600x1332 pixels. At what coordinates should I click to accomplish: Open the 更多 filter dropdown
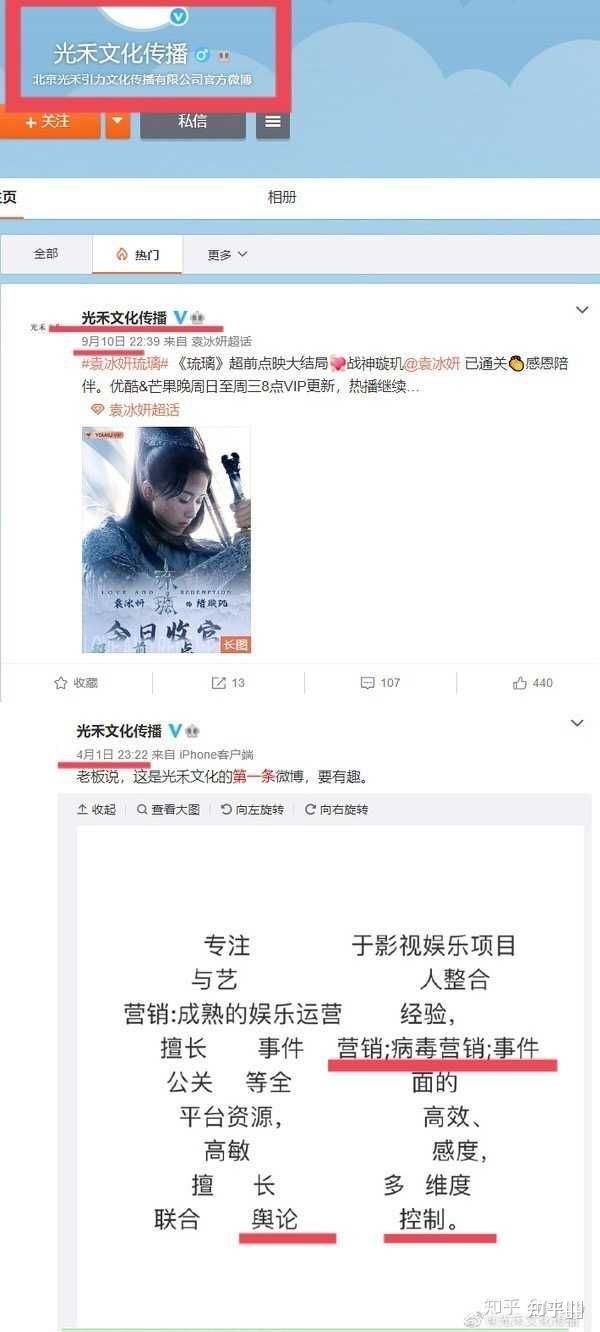pos(228,255)
